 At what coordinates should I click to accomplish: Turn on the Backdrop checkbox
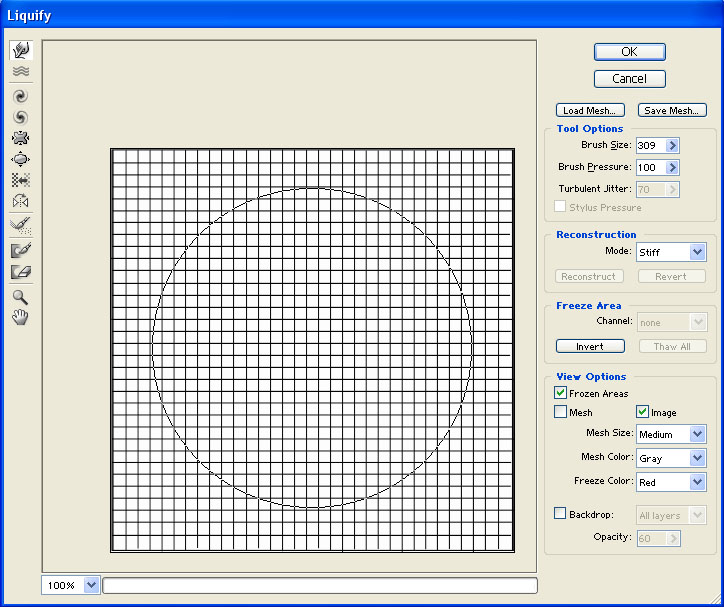(x=560, y=514)
